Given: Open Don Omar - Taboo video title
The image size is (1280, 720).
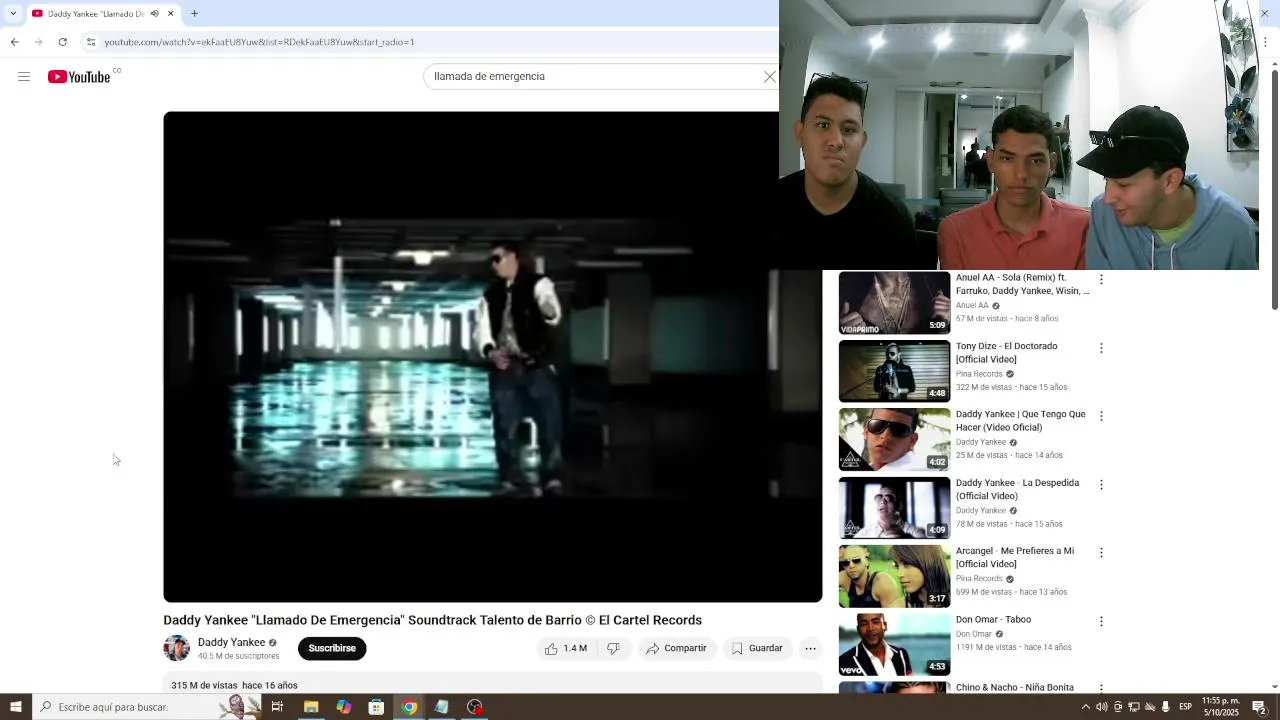Looking at the screenshot, I should pyautogui.click(x=993, y=620).
